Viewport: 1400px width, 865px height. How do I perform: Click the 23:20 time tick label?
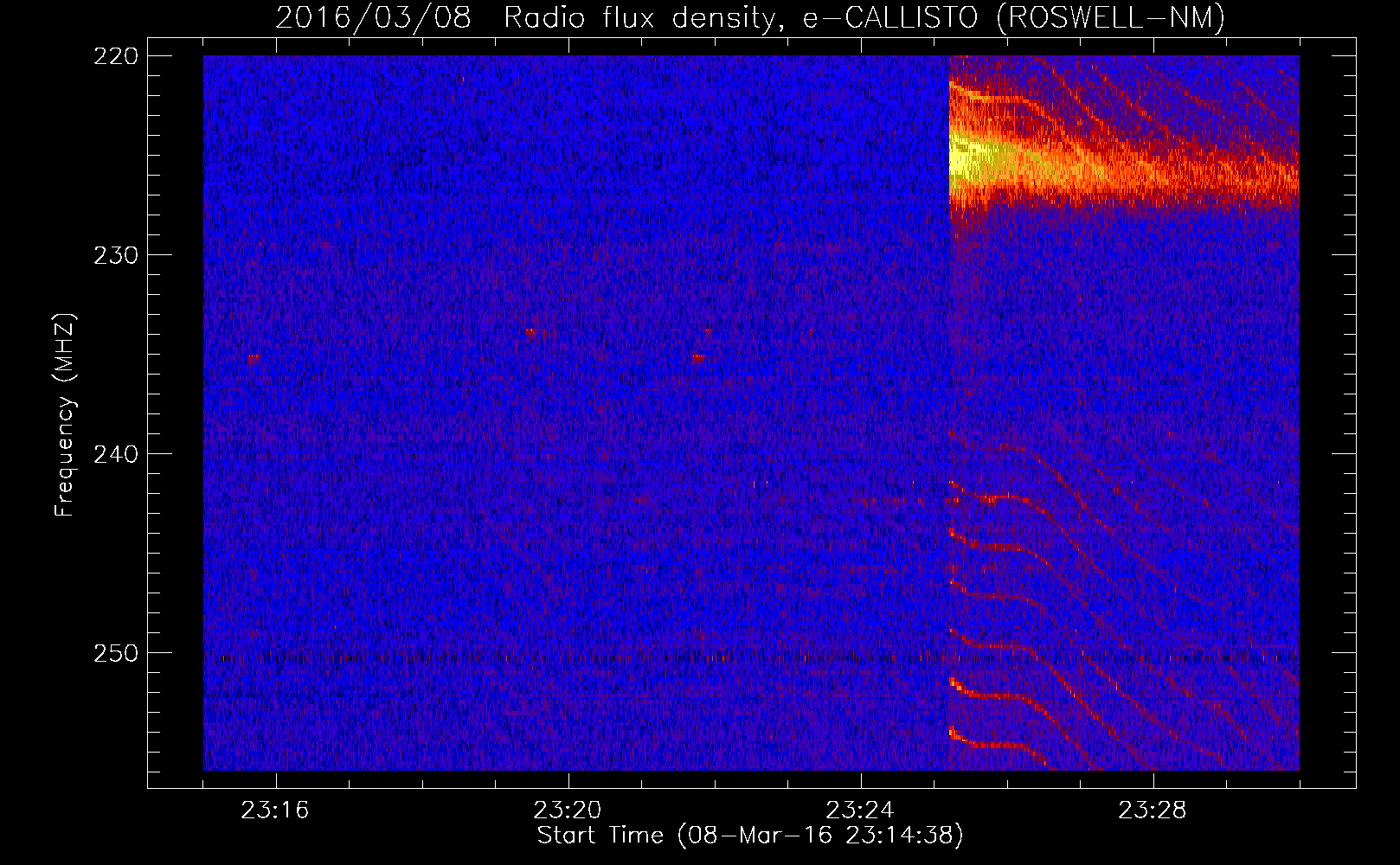[x=568, y=811]
